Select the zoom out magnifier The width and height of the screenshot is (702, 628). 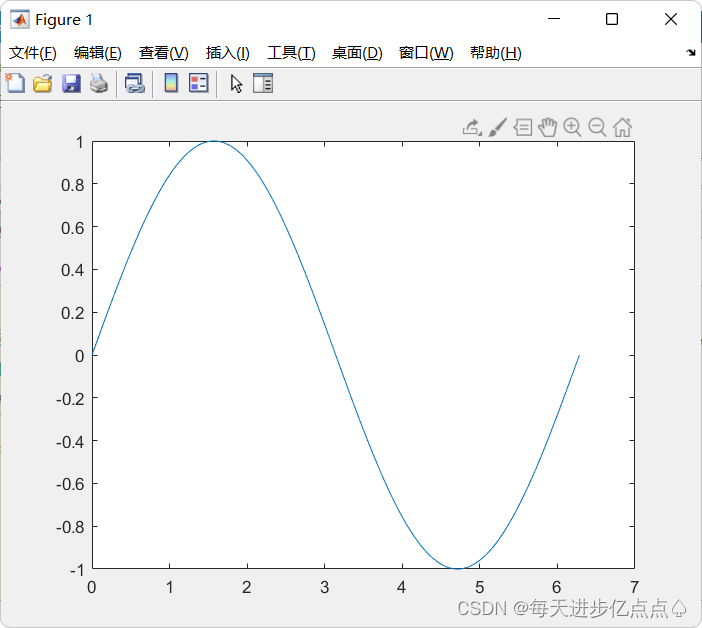(597, 128)
